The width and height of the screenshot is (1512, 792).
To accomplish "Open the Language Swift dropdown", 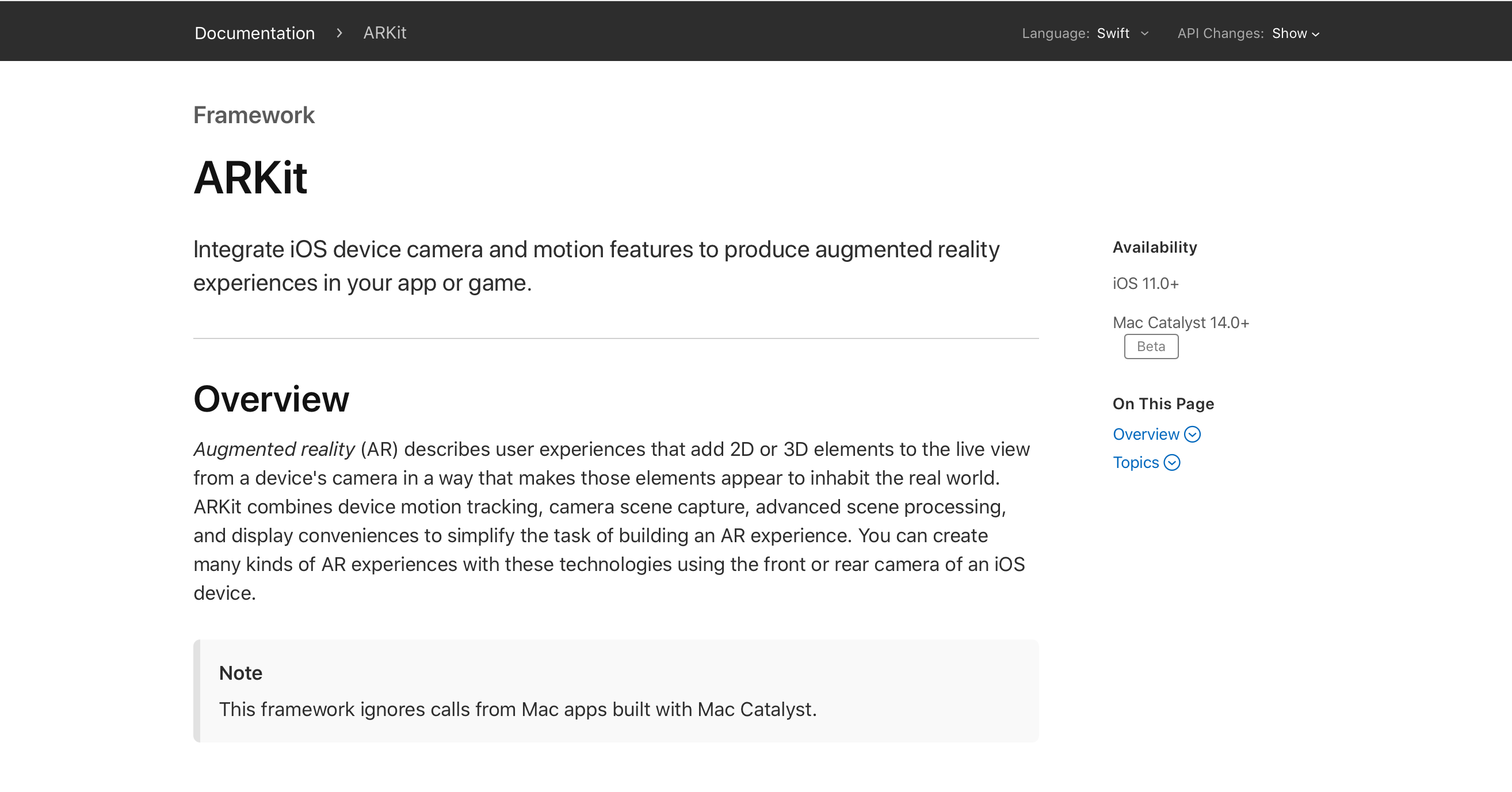I will 1113,33.
